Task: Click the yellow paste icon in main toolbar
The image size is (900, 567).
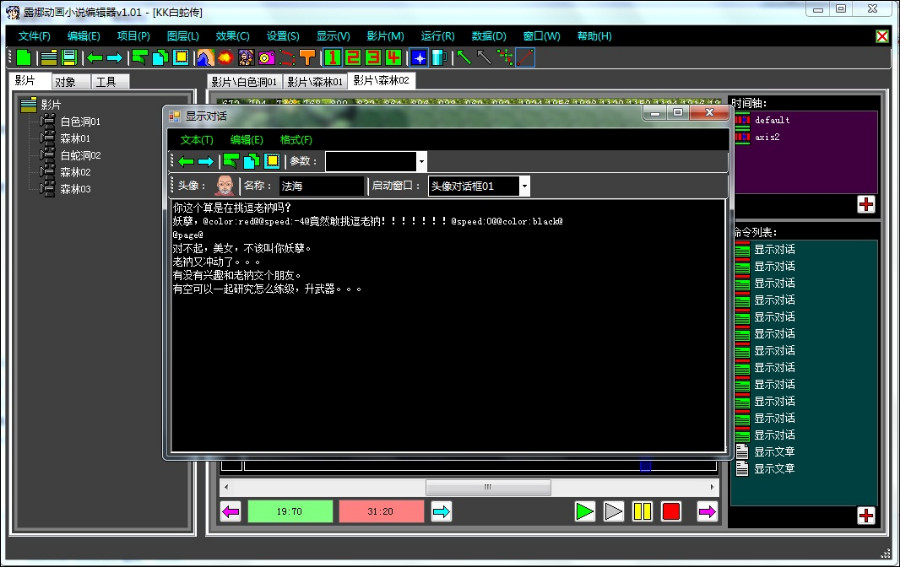Action: (181, 57)
